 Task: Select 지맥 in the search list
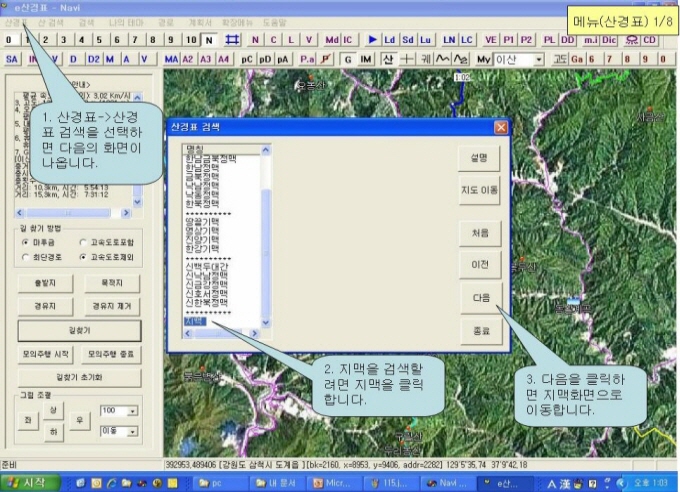[195, 322]
